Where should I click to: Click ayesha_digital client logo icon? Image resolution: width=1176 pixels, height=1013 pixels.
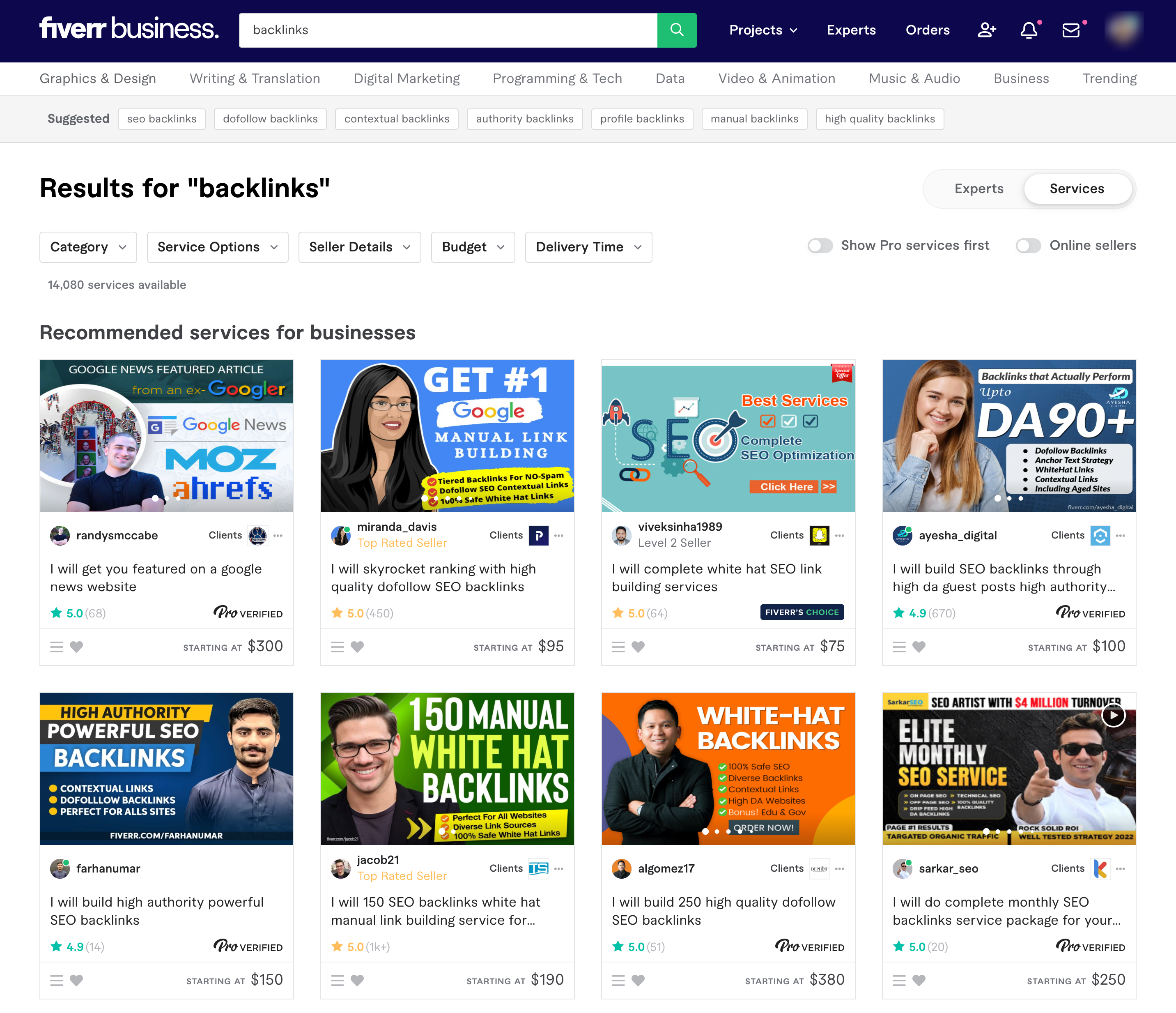pyautogui.click(x=1100, y=535)
